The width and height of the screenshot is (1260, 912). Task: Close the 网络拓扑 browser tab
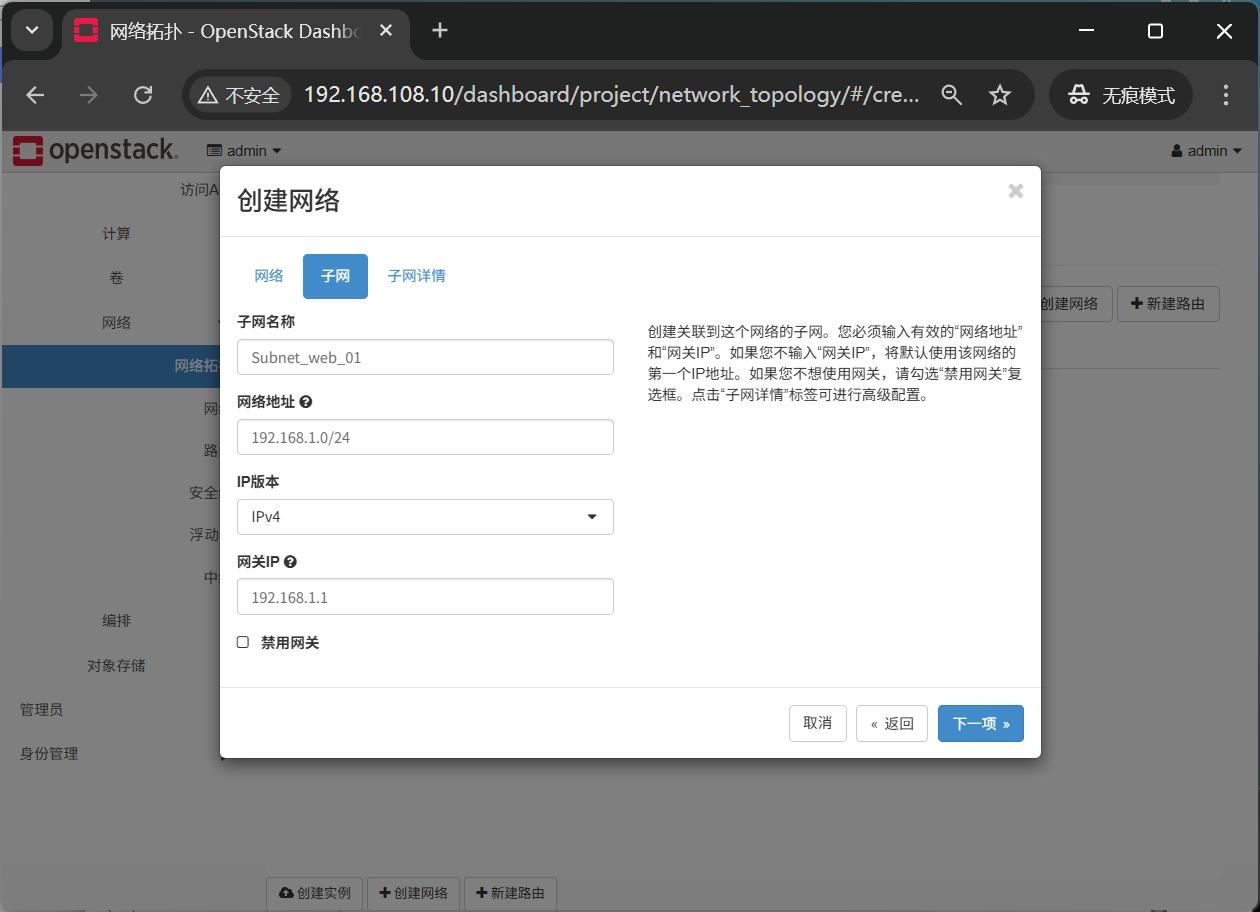[386, 31]
